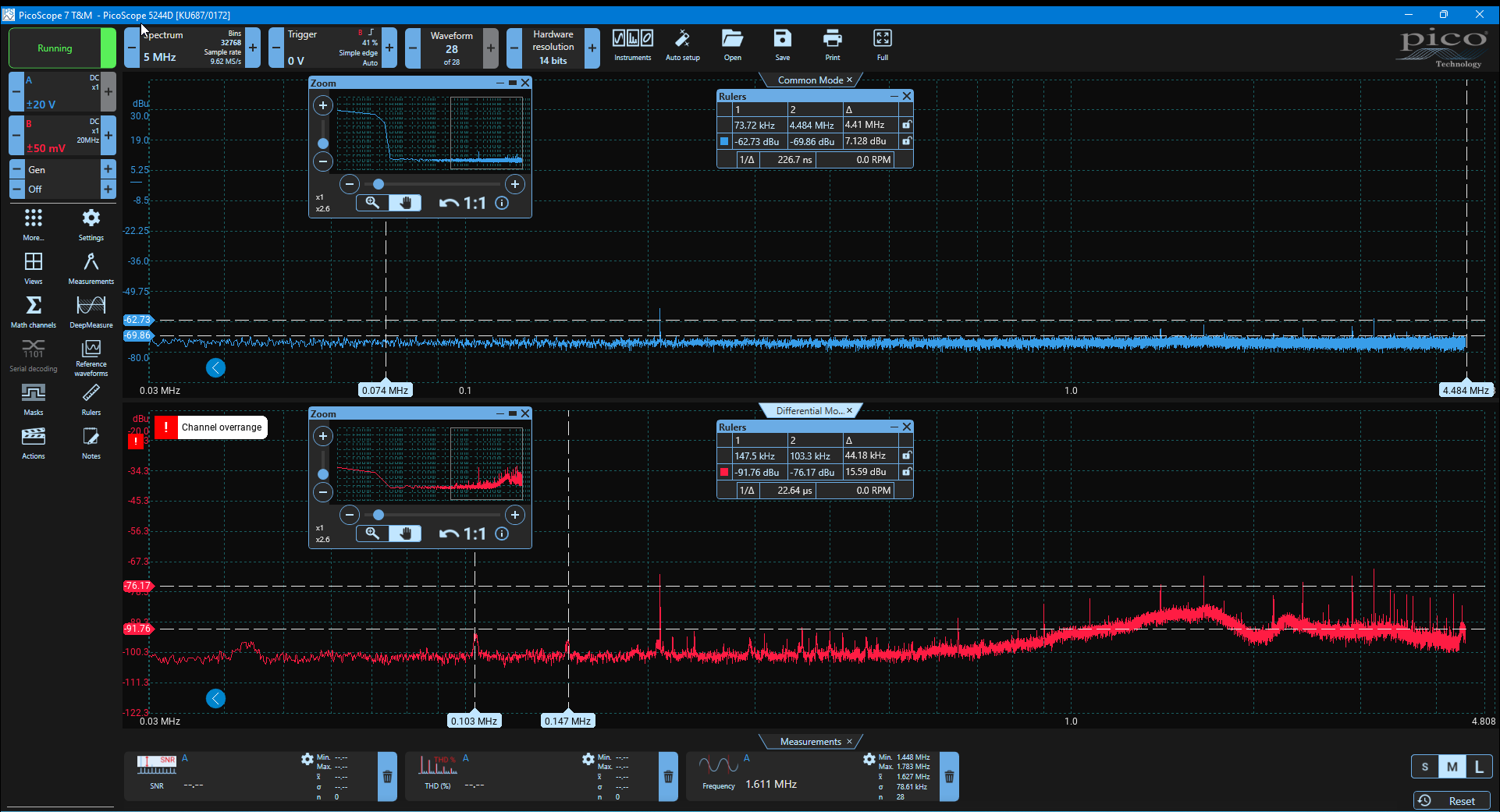The width and height of the screenshot is (1500, 812).
Task: Open Spectrum range options
Action: coord(192,48)
